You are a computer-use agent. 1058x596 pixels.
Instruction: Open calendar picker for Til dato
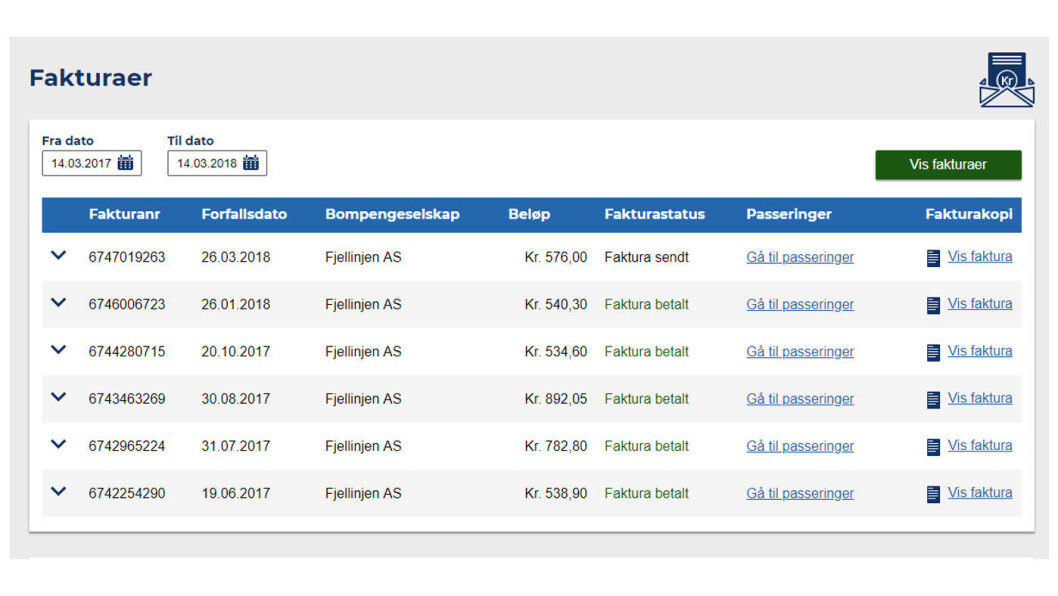click(x=251, y=163)
